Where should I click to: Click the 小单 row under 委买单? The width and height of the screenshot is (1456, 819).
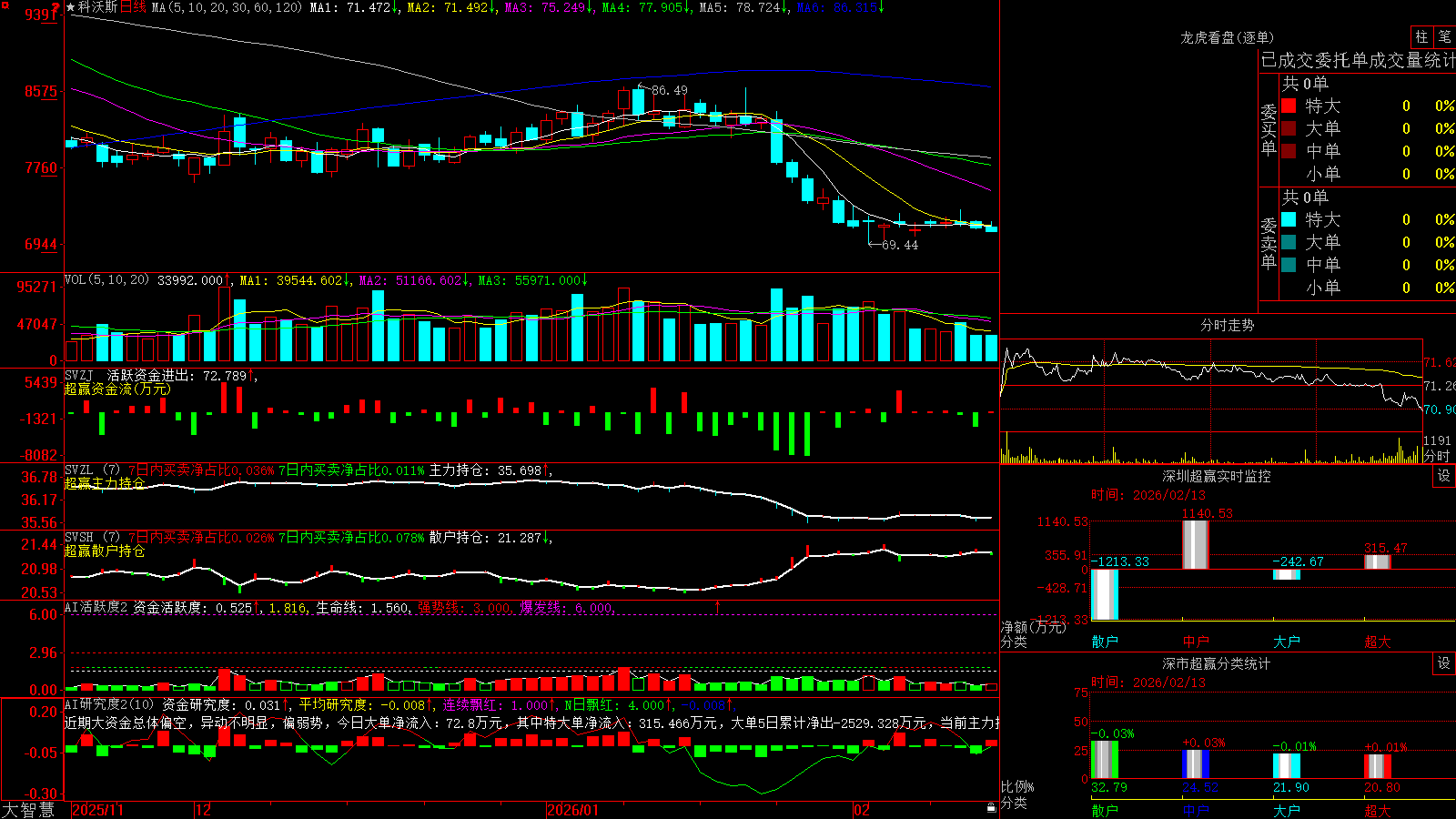[1368, 174]
